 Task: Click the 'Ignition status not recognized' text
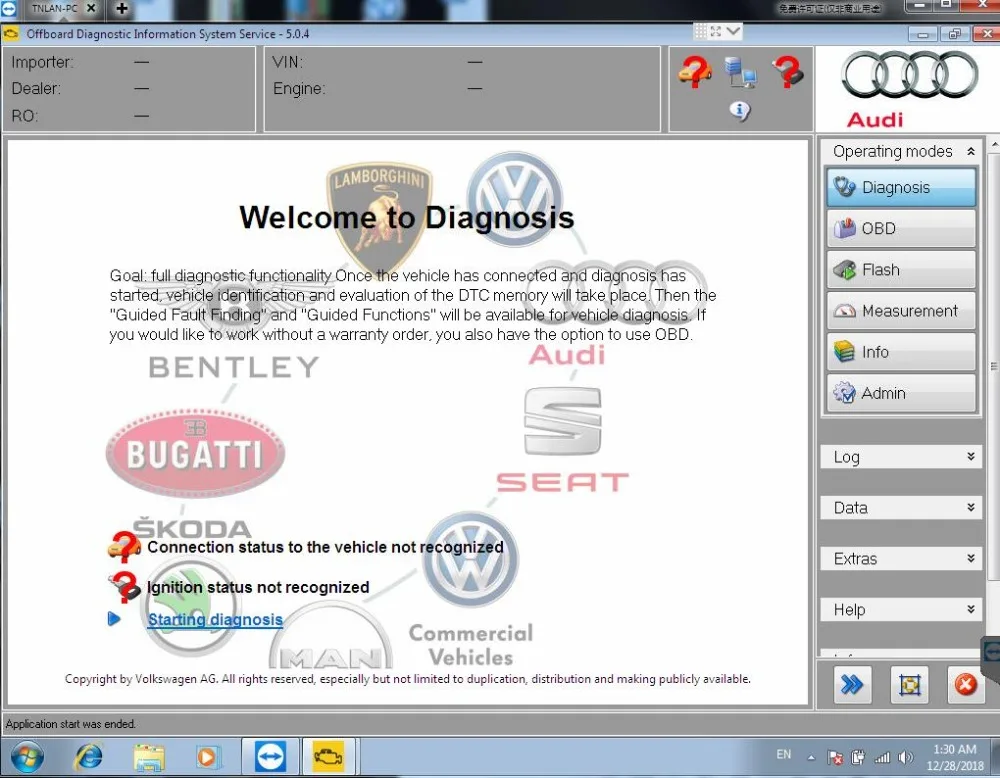[x=258, y=587]
